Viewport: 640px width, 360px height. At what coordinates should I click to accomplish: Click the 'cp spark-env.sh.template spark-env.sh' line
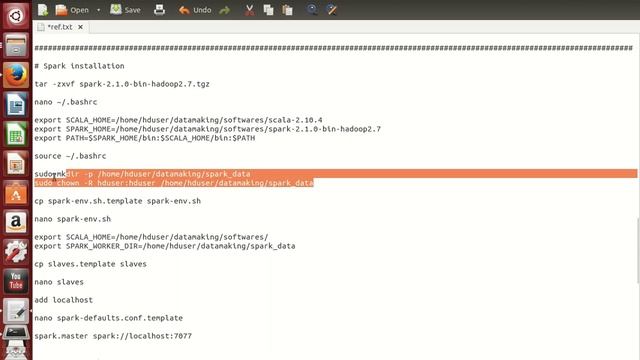coord(118,201)
